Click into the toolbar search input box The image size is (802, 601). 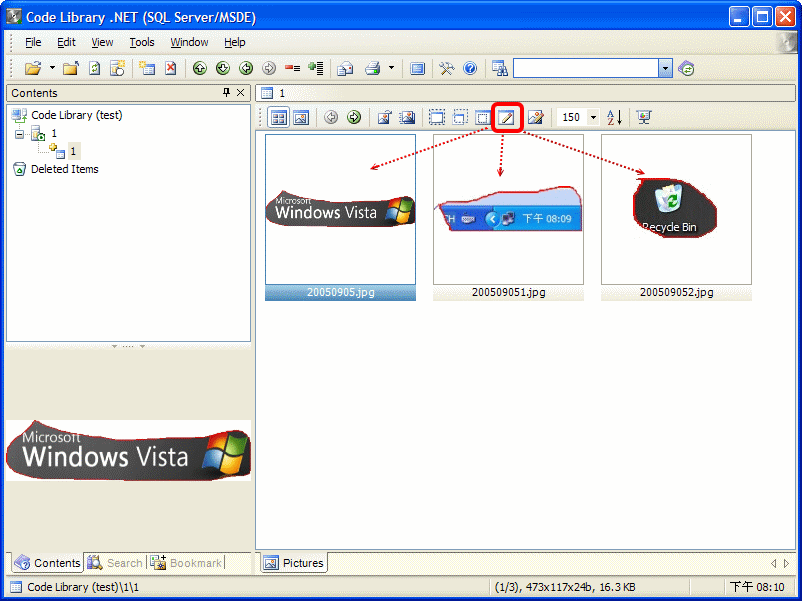click(586, 68)
